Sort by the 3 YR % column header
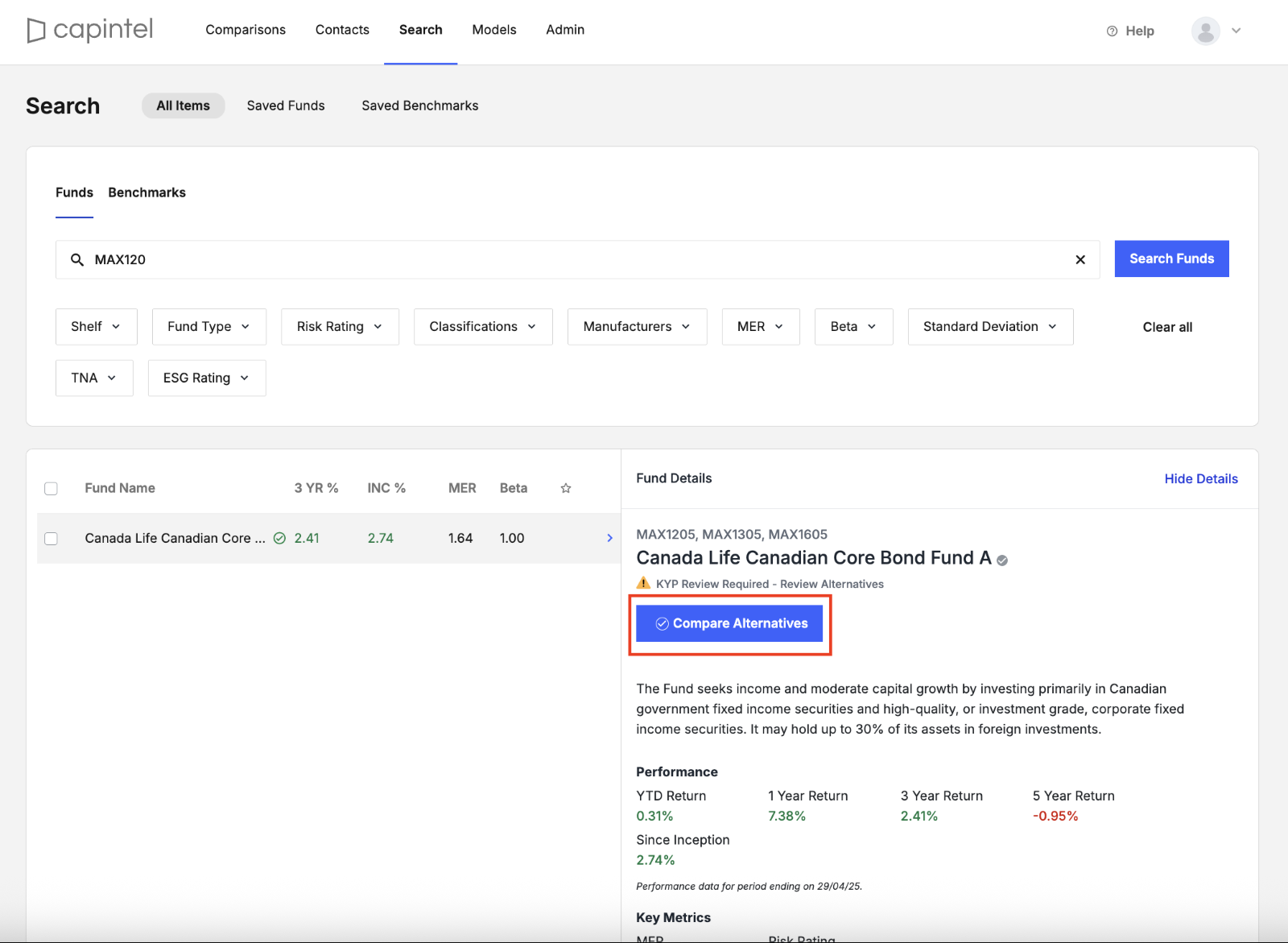Viewport: 1288px width, 943px height. (316, 488)
